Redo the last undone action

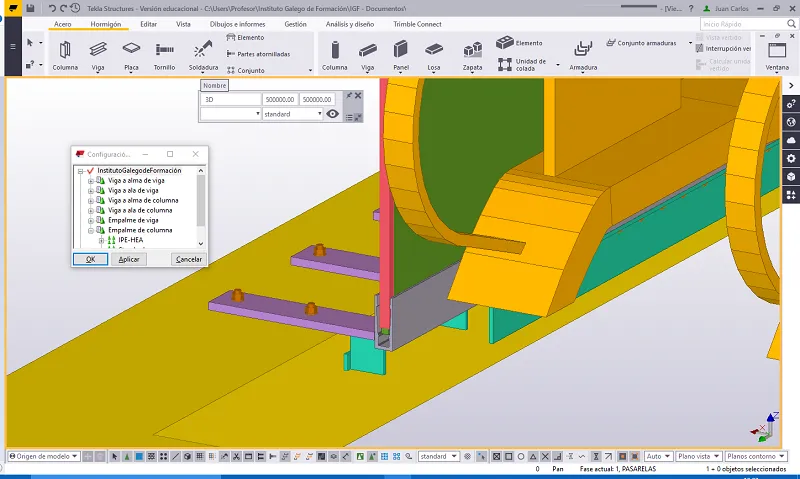[63, 8]
